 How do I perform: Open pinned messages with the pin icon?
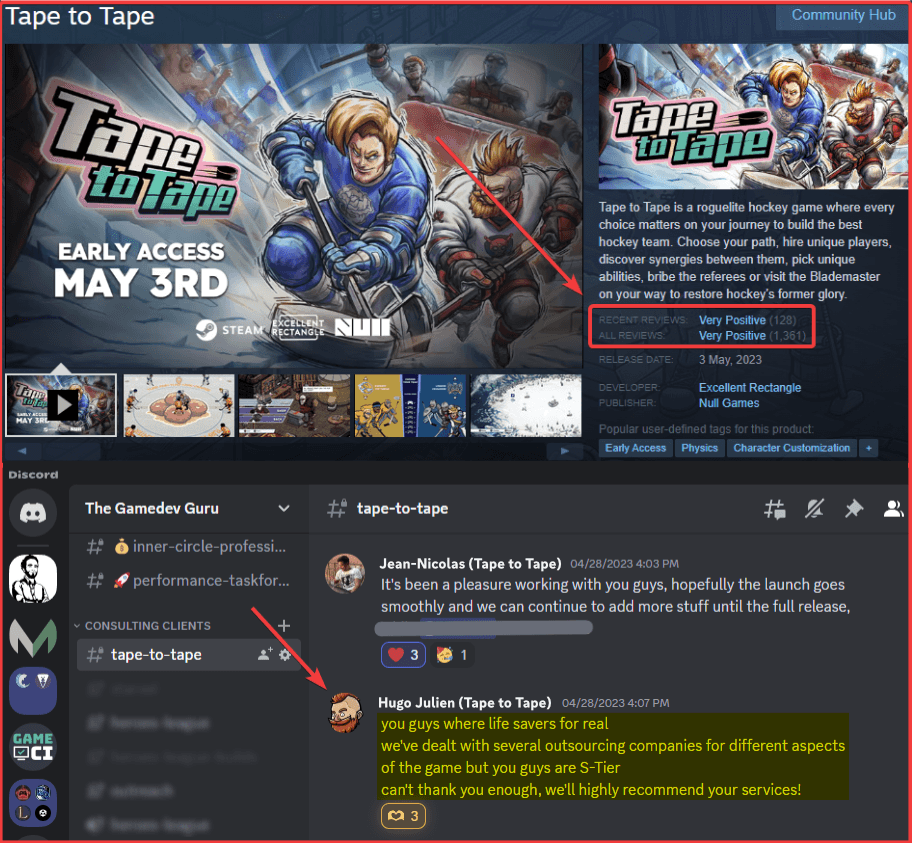pyautogui.click(x=853, y=509)
